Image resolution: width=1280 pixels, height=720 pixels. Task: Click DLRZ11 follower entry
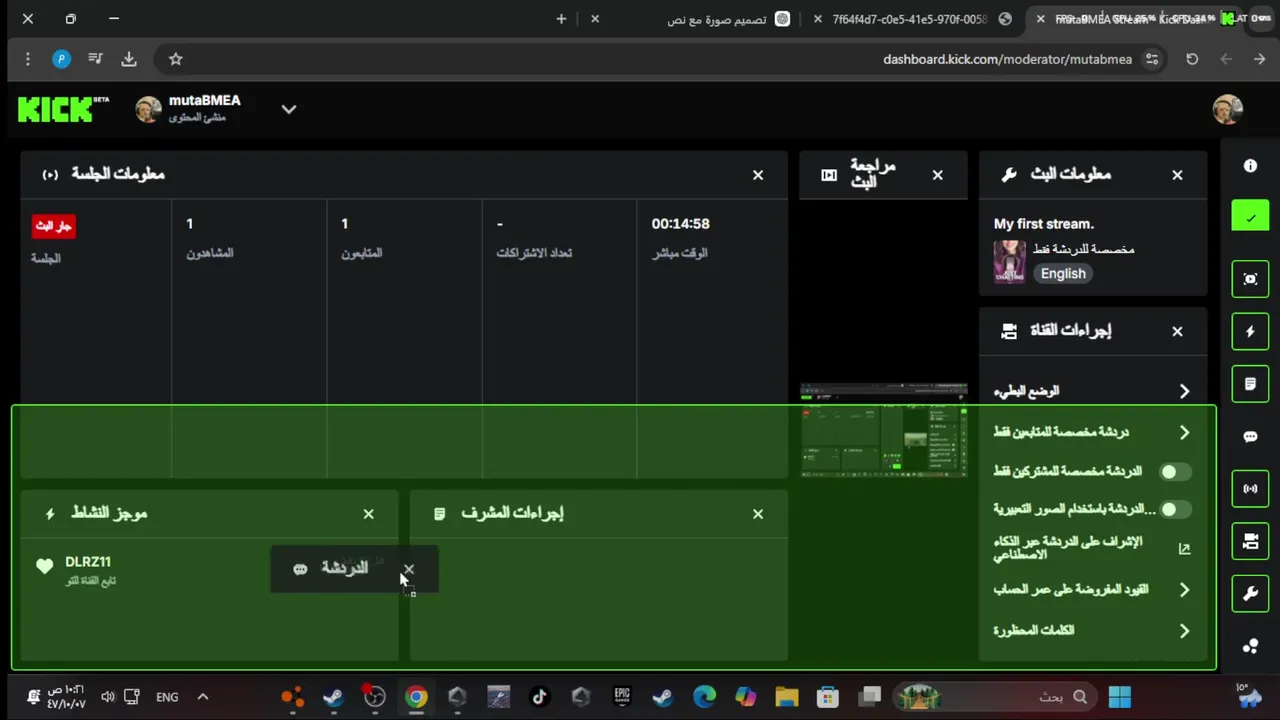click(88, 562)
